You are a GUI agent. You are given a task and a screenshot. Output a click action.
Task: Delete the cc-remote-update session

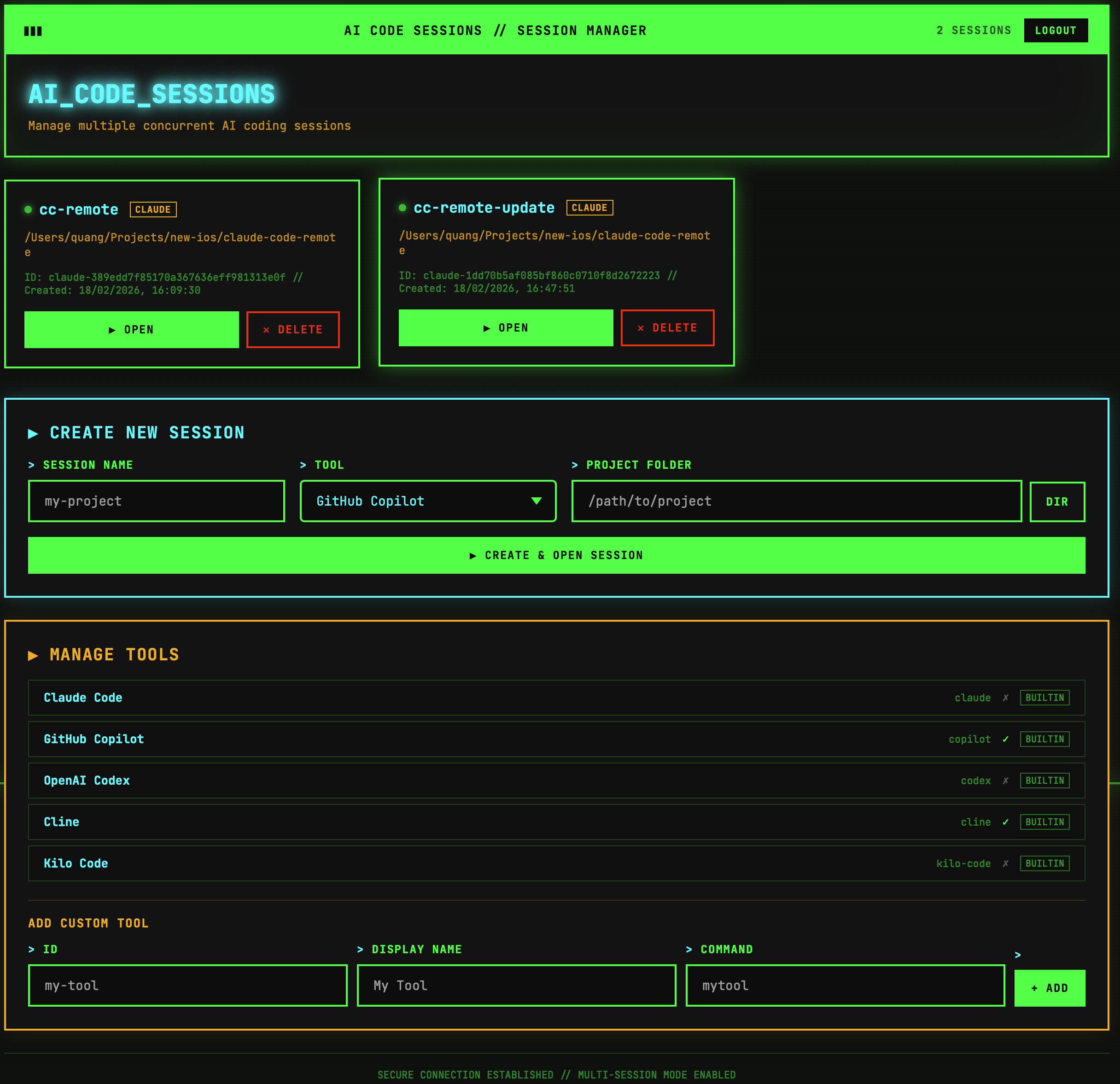[x=667, y=328]
